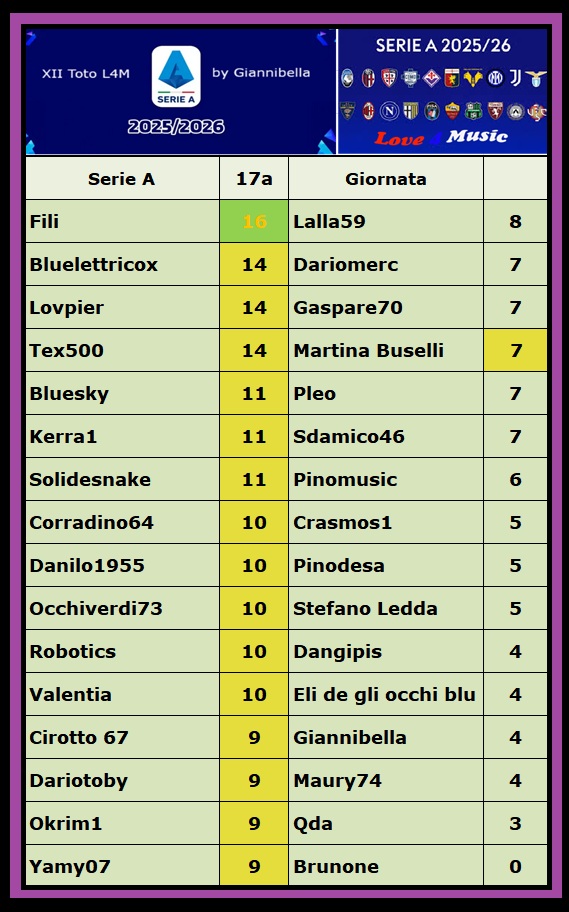Select the Napoli club crest
The height and width of the screenshot is (912, 569).
[390, 111]
